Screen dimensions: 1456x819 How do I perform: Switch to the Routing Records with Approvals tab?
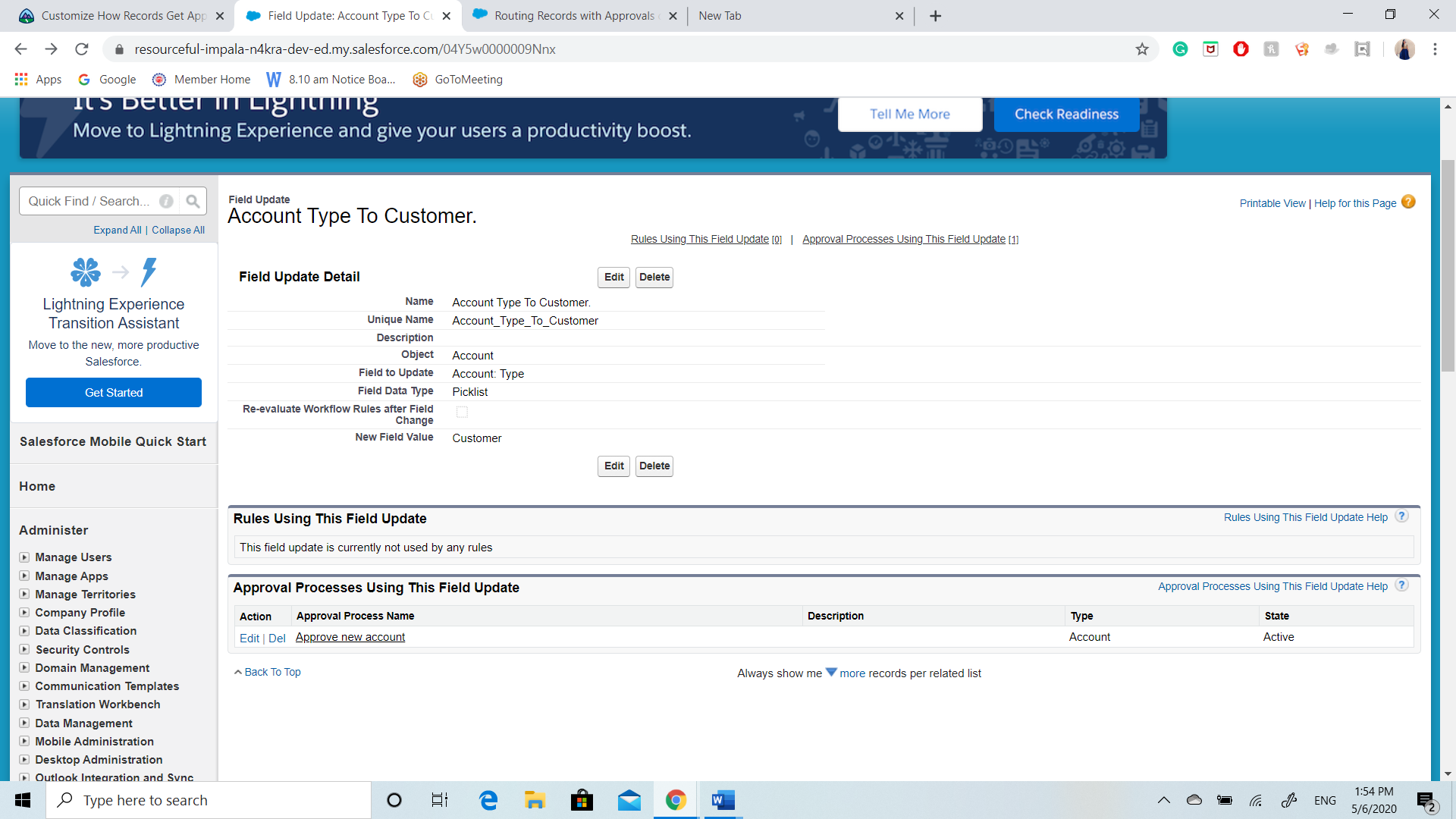pyautogui.click(x=574, y=16)
